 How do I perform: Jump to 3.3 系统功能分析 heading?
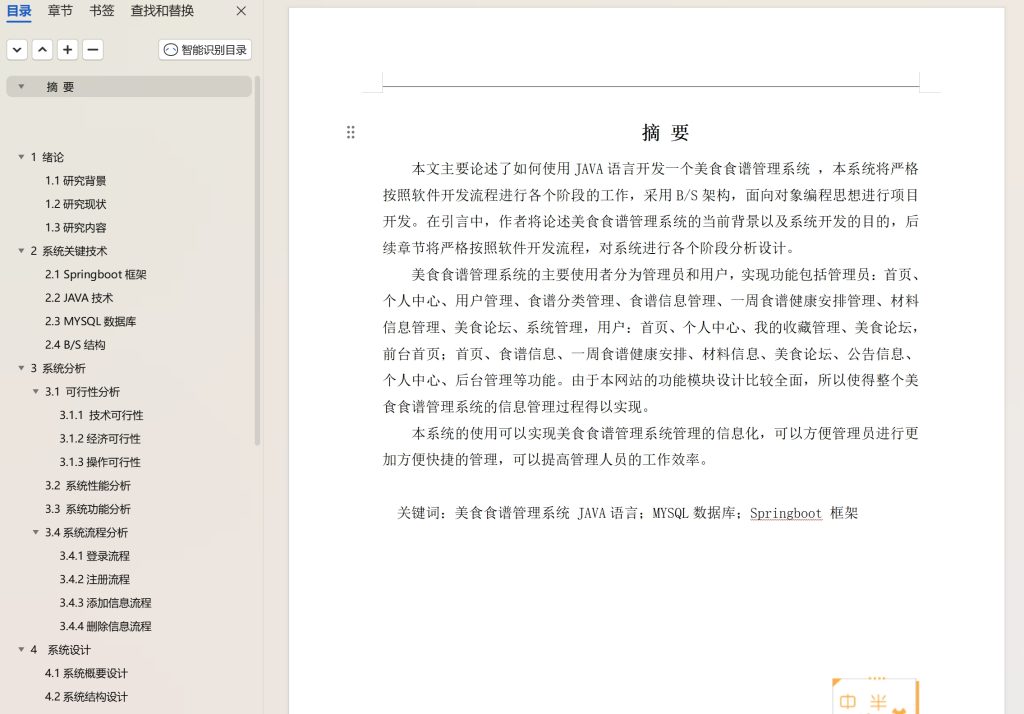click(x=88, y=510)
